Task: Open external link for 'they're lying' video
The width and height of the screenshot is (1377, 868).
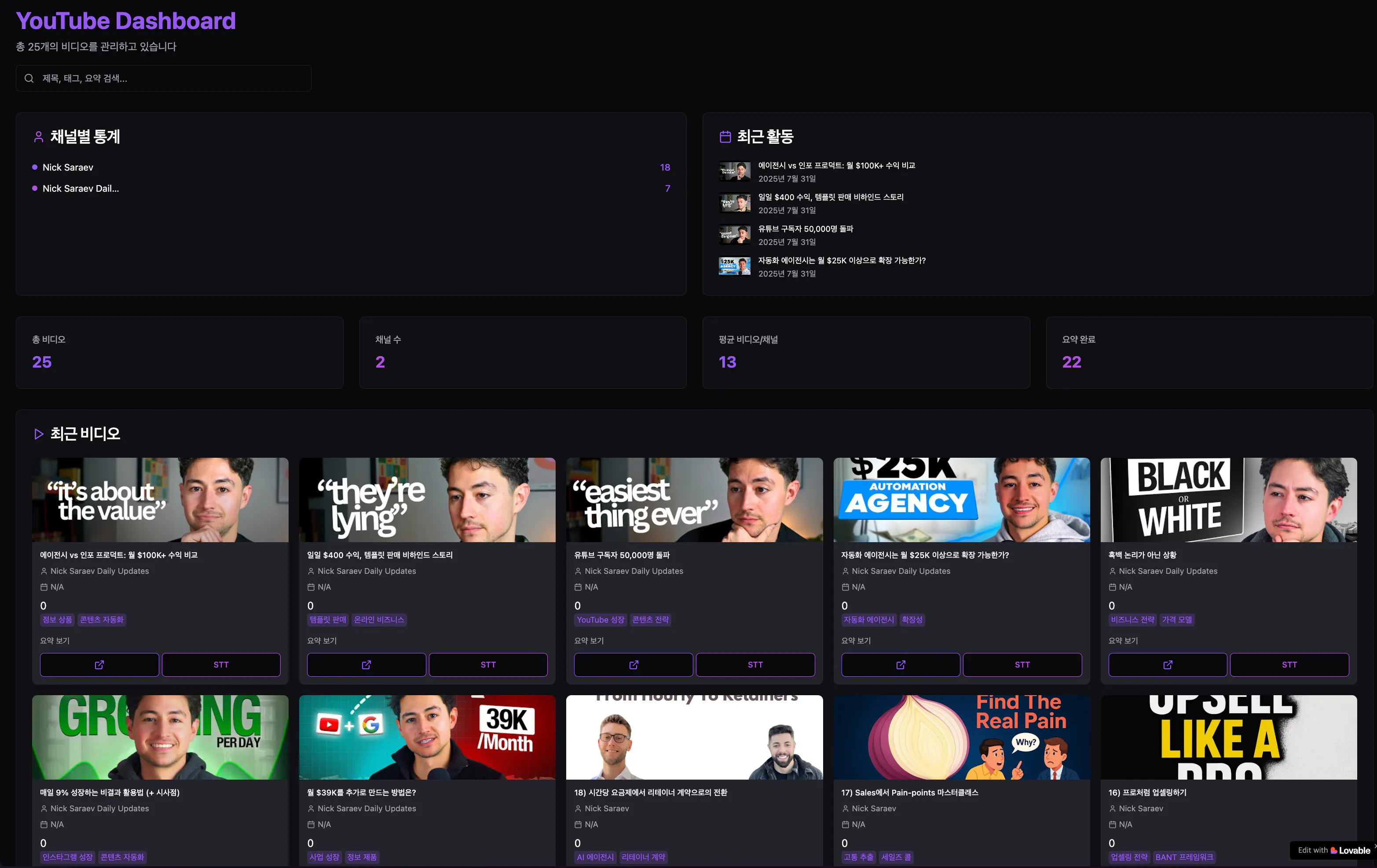Action: (366, 664)
